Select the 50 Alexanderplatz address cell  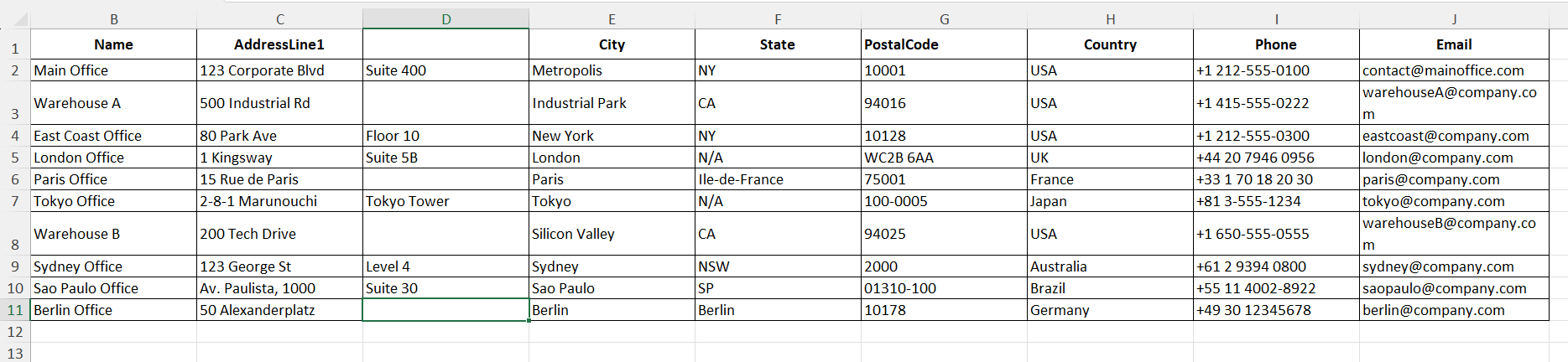(x=279, y=310)
